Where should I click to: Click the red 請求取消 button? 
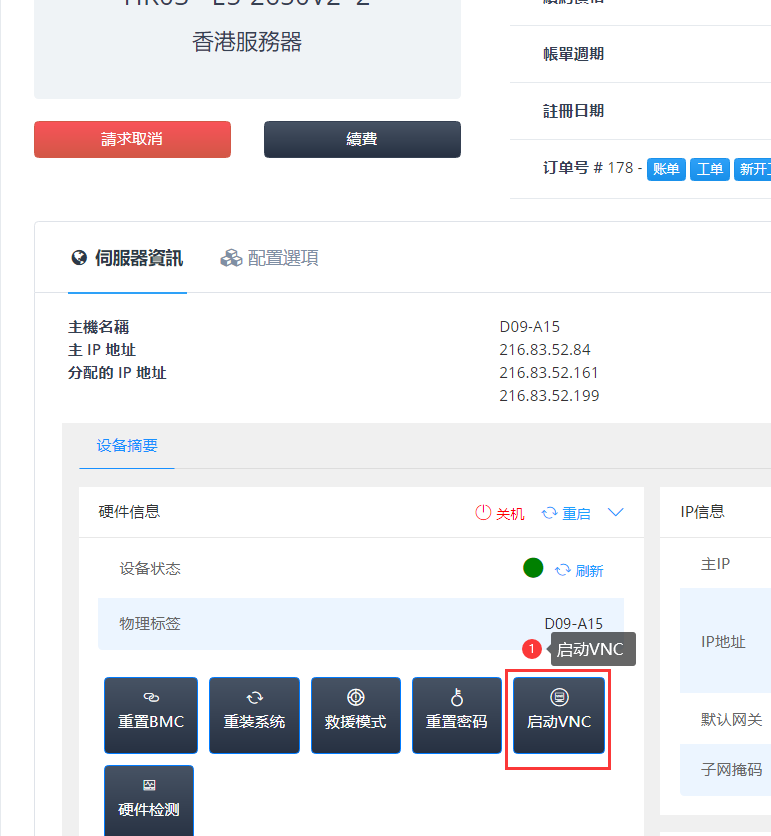pos(132,139)
